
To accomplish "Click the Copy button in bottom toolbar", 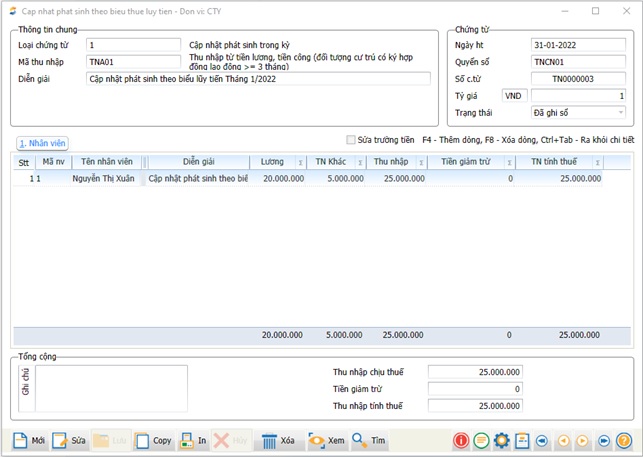I will [153, 440].
